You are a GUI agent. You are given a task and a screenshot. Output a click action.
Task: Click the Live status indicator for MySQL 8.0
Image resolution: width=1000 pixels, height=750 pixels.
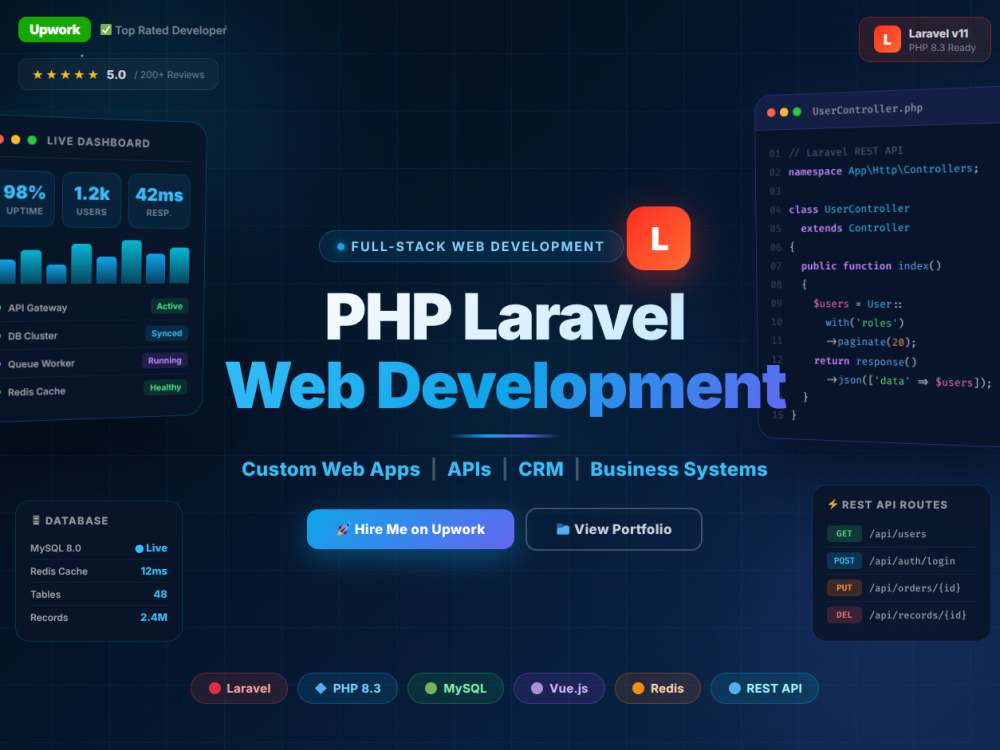click(151, 548)
